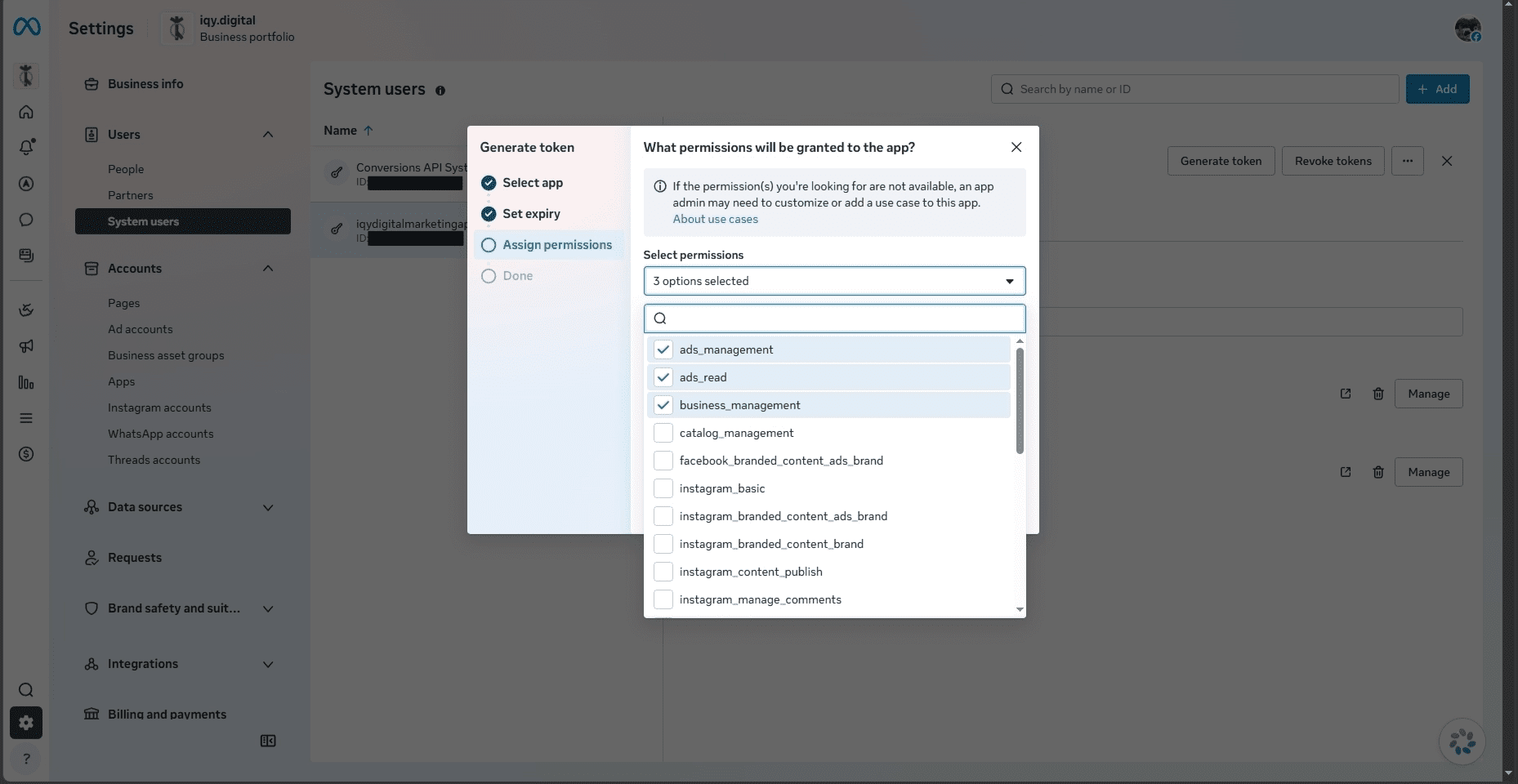1518x784 pixels.
Task: Open the settings gear icon in left rail
Action: tap(26, 723)
